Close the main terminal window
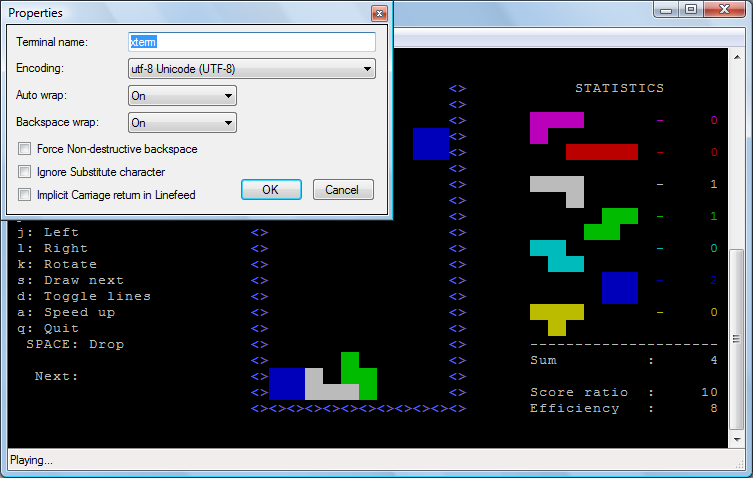 coord(725,10)
